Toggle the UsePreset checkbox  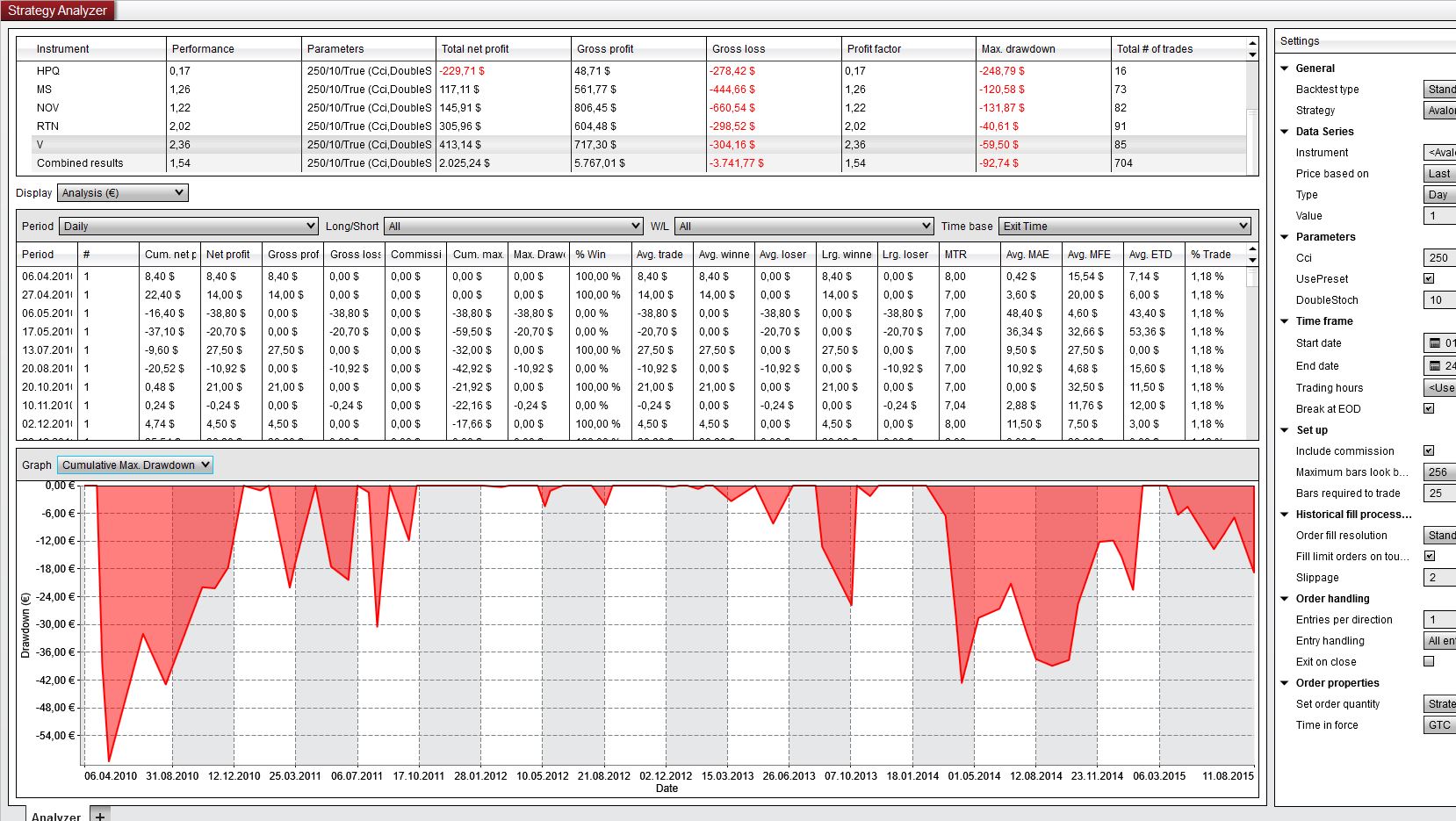pyautogui.click(x=1429, y=279)
